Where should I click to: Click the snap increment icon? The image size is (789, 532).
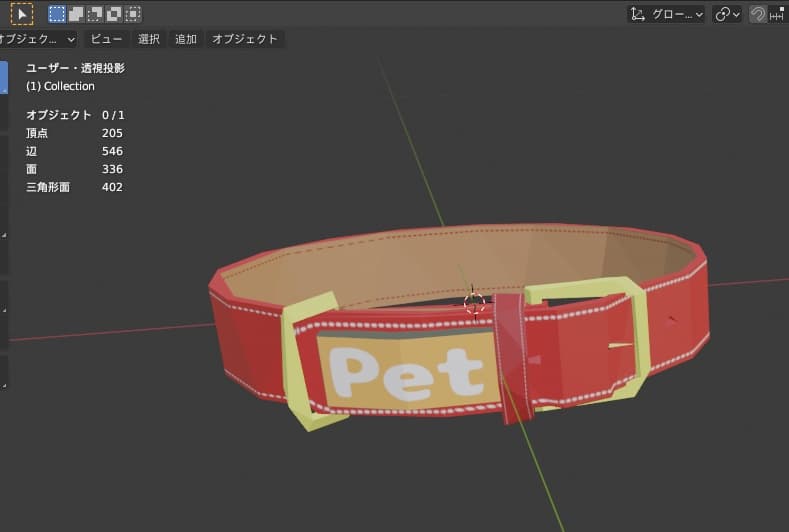coord(777,14)
